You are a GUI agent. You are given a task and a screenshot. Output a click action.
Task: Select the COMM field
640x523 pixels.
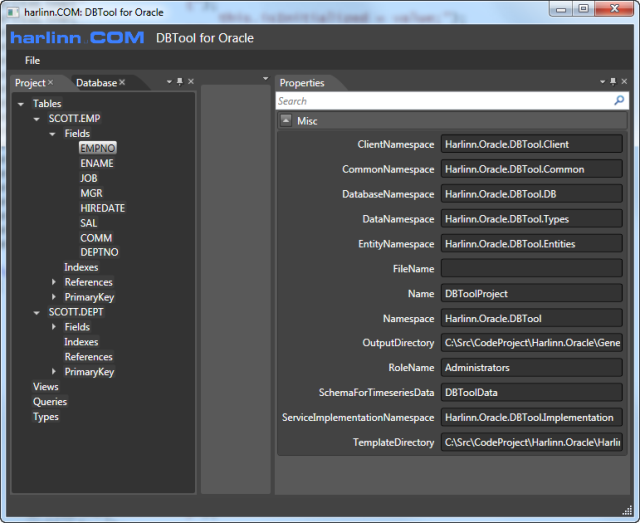coord(96,238)
